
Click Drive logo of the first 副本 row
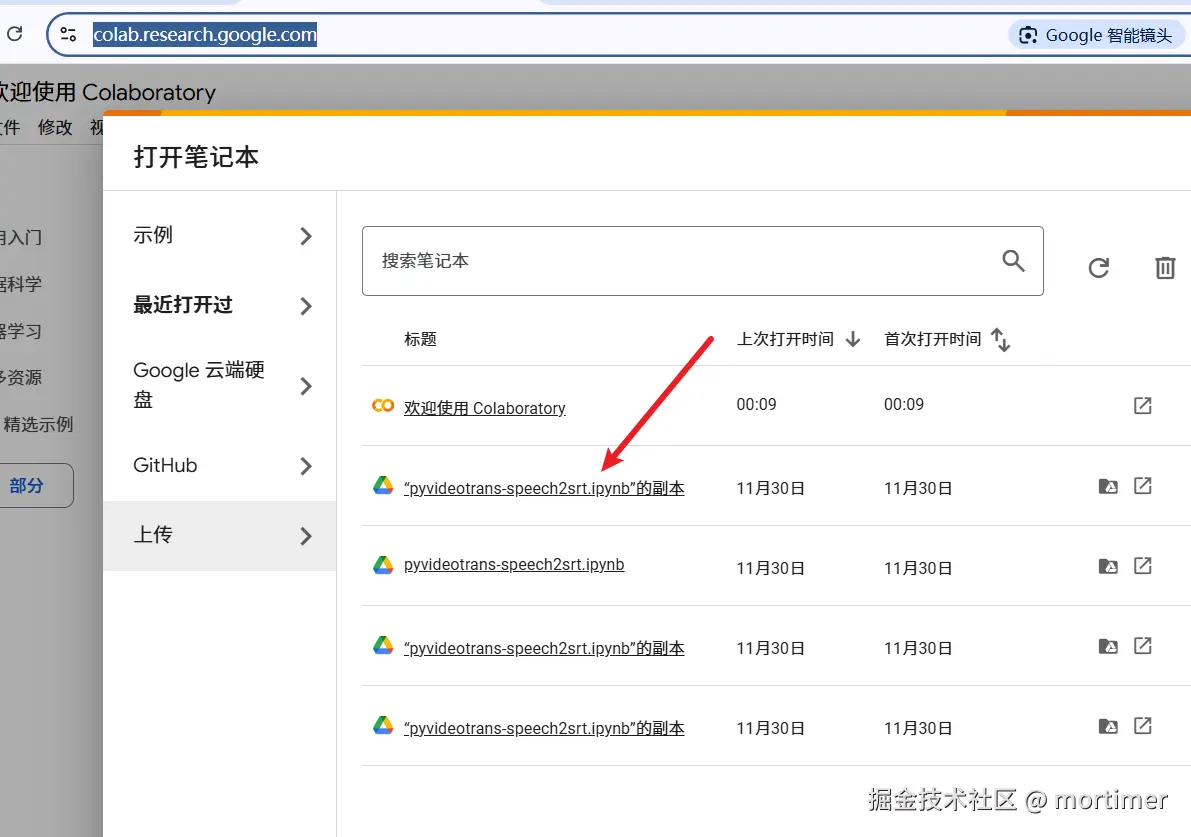tap(383, 485)
